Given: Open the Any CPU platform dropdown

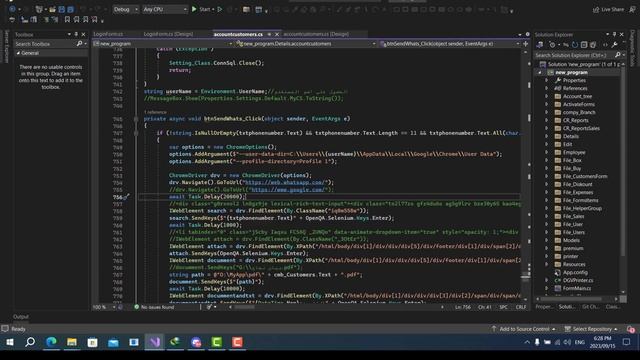Looking at the screenshot, I should click(164, 9).
